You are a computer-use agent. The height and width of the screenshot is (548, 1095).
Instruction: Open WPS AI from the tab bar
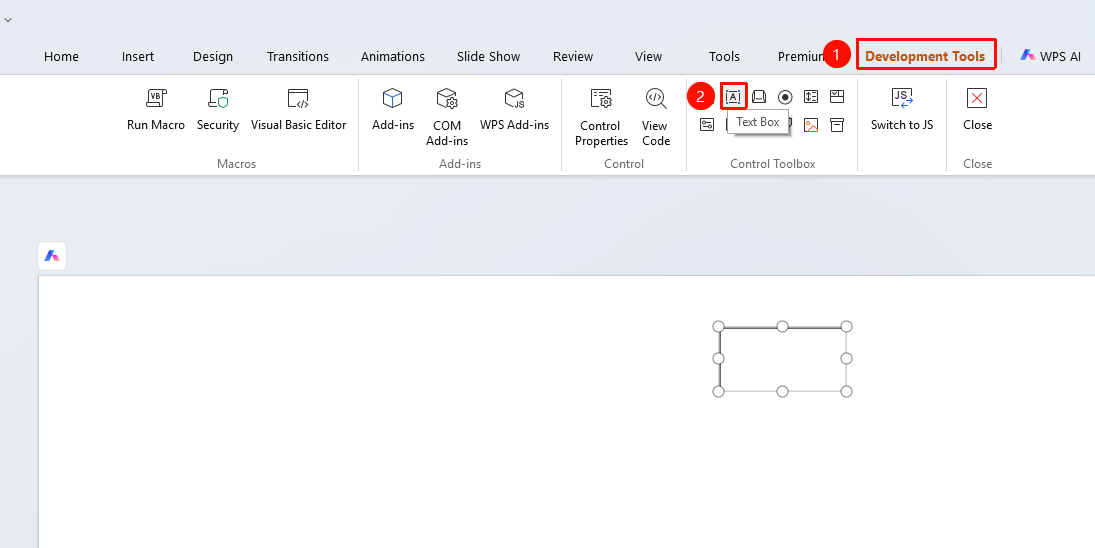point(1050,56)
